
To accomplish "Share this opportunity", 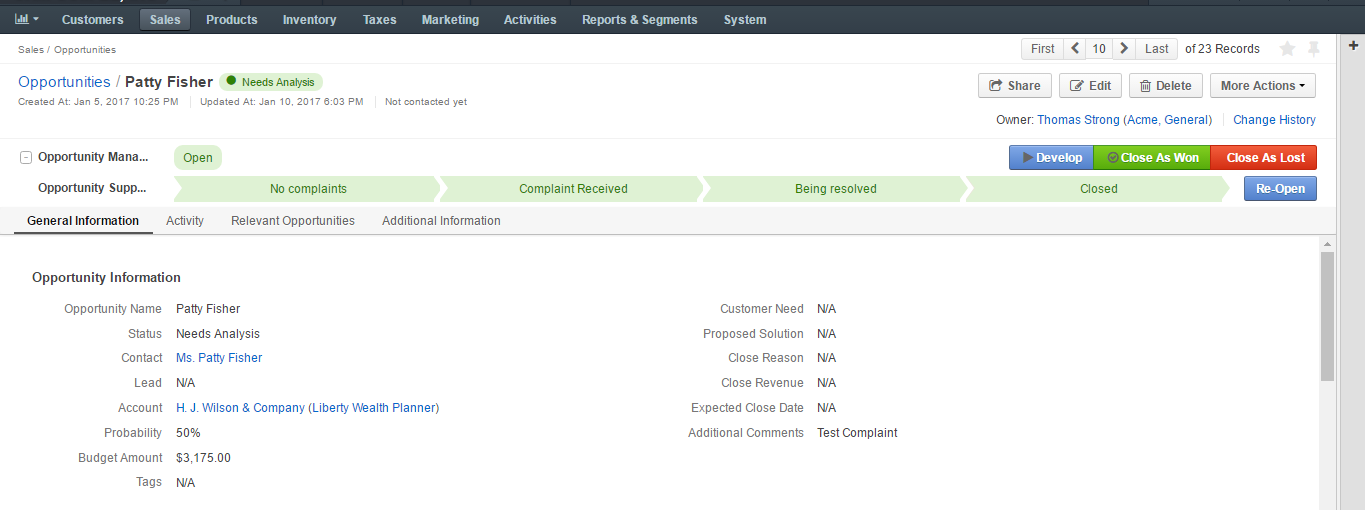I will (1015, 86).
